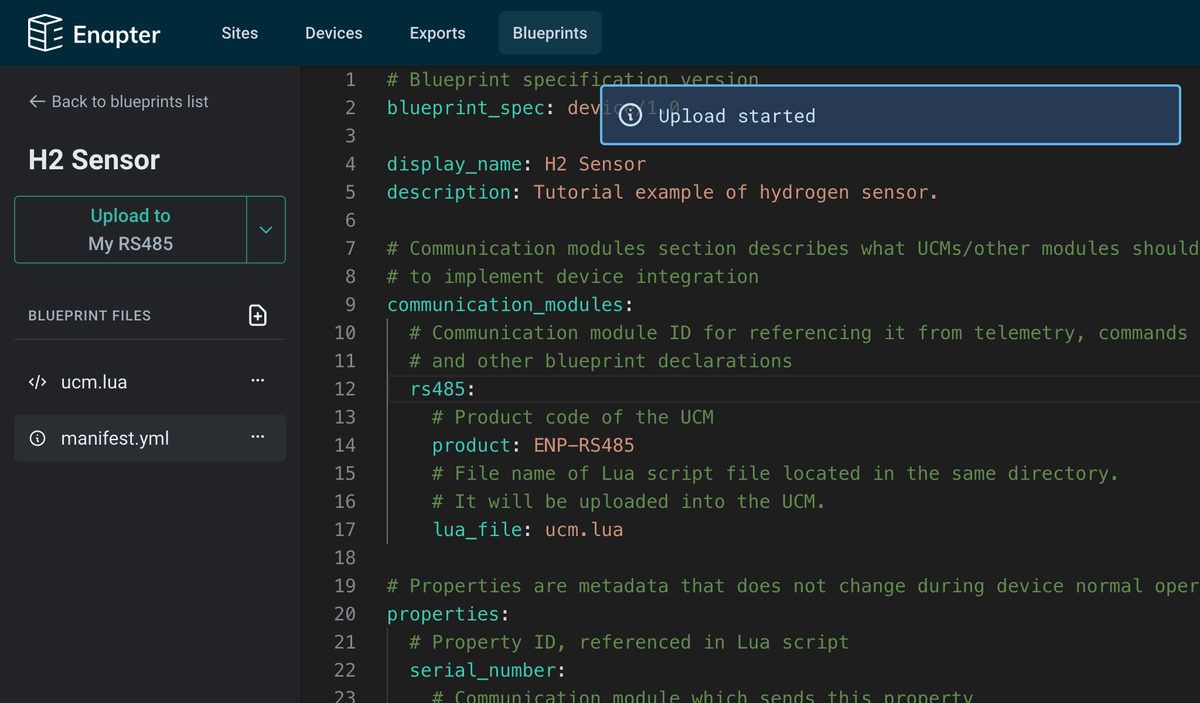Click the info icon beside manifest.yml
The height and width of the screenshot is (703, 1200).
(37, 437)
